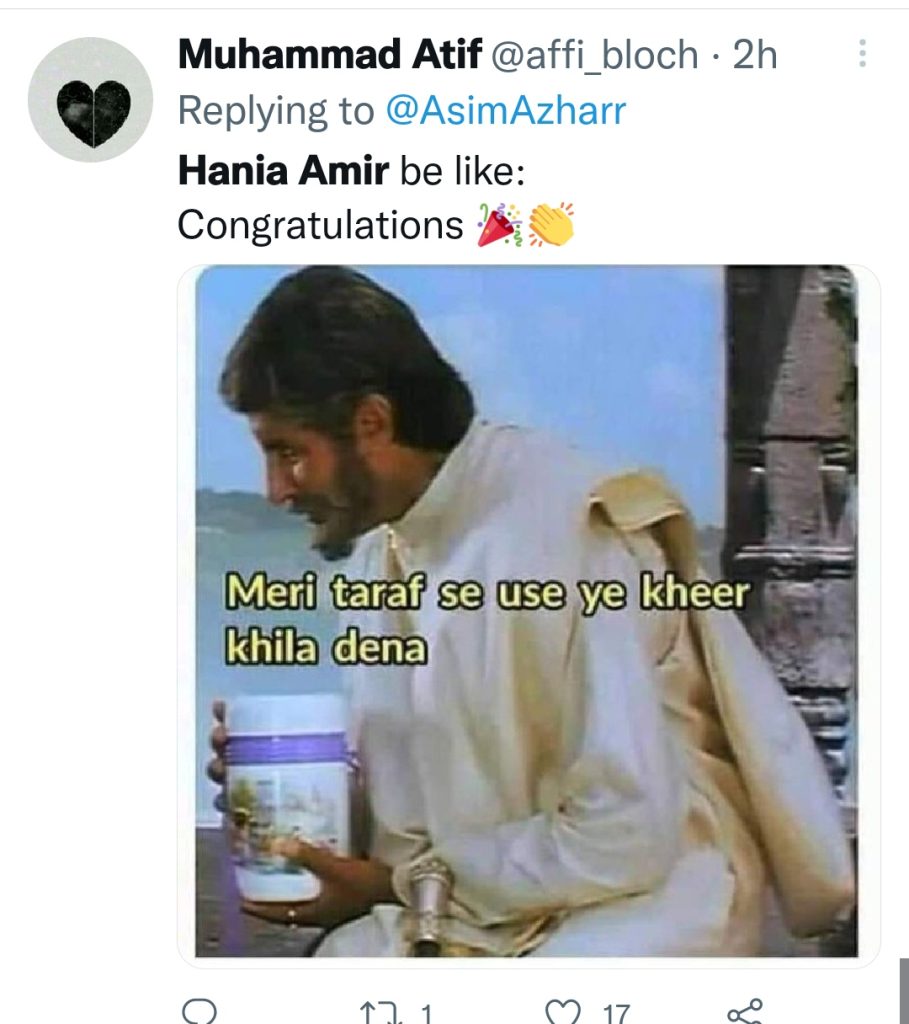Like the tweet with the heart icon
This screenshot has height=1024, width=909.
click(562, 1012)
